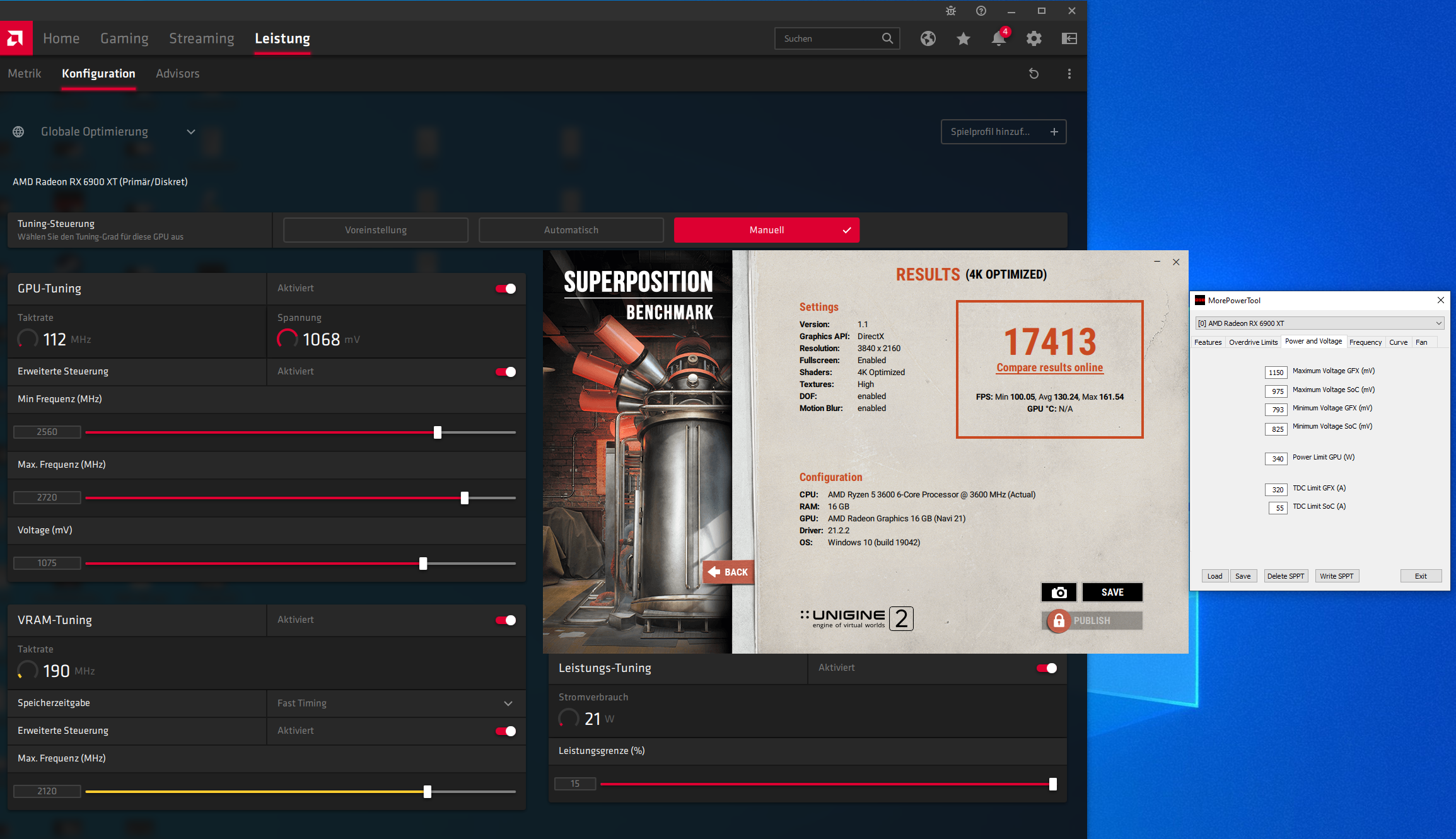Click Compare results online link
The width and height of the screenshot is (1456, 839).
coord(1049,367)
